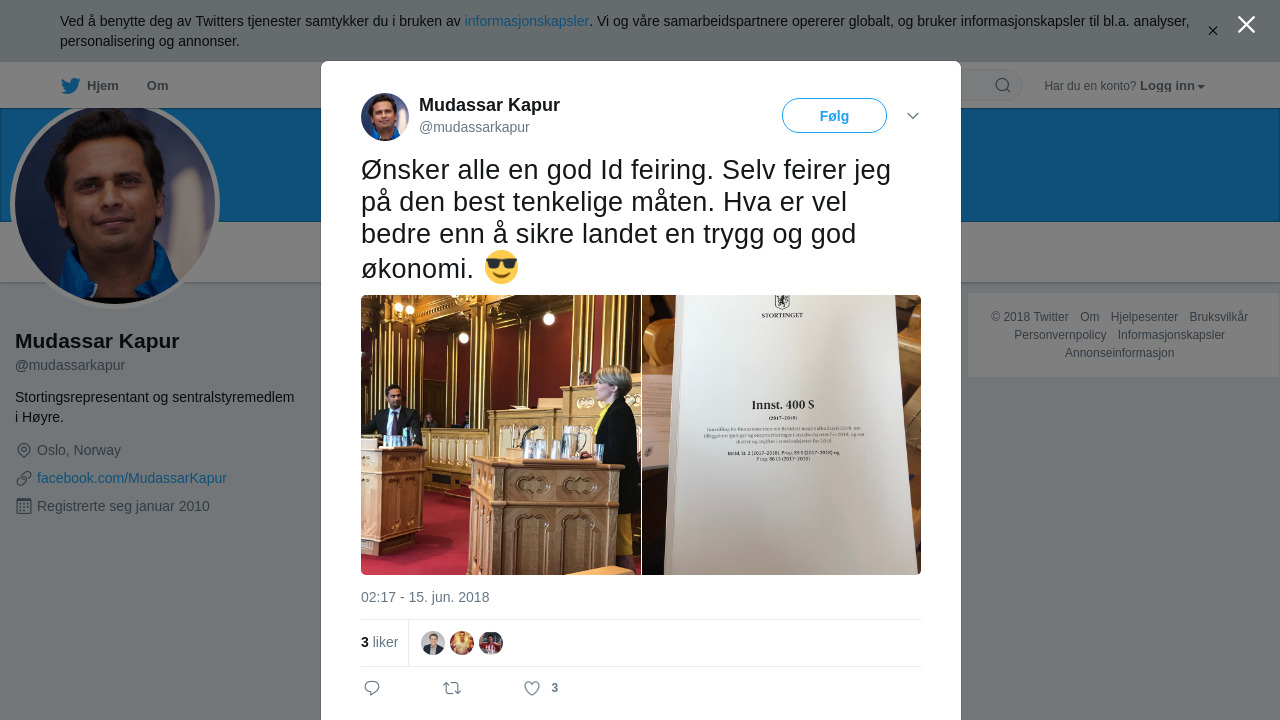Expand tweet options chevron beside Følg

(913, 116)
